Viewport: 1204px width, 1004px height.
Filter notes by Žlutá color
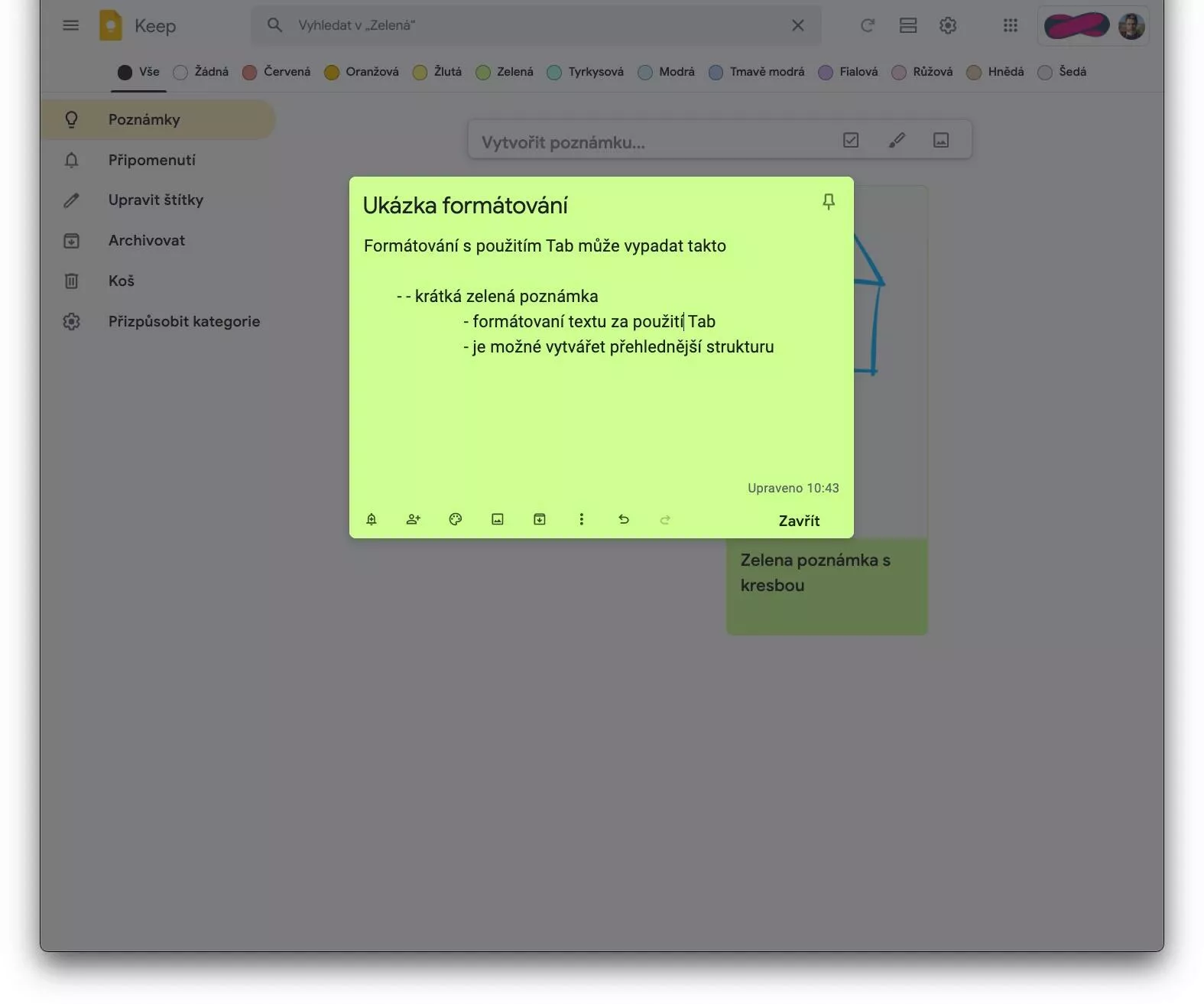(436, 72)
